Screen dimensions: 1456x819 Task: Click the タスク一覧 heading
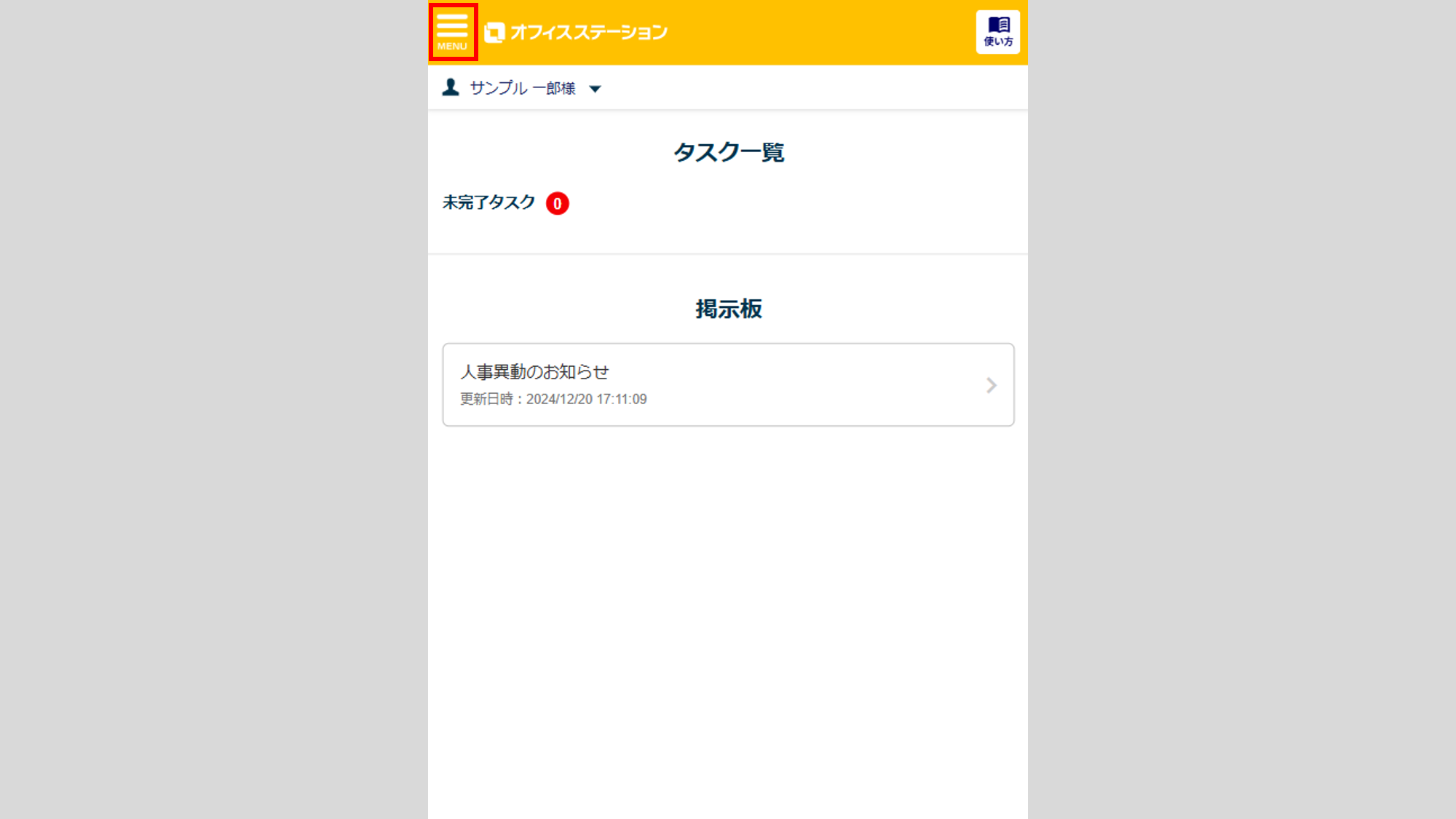click(x=728, y=152)
